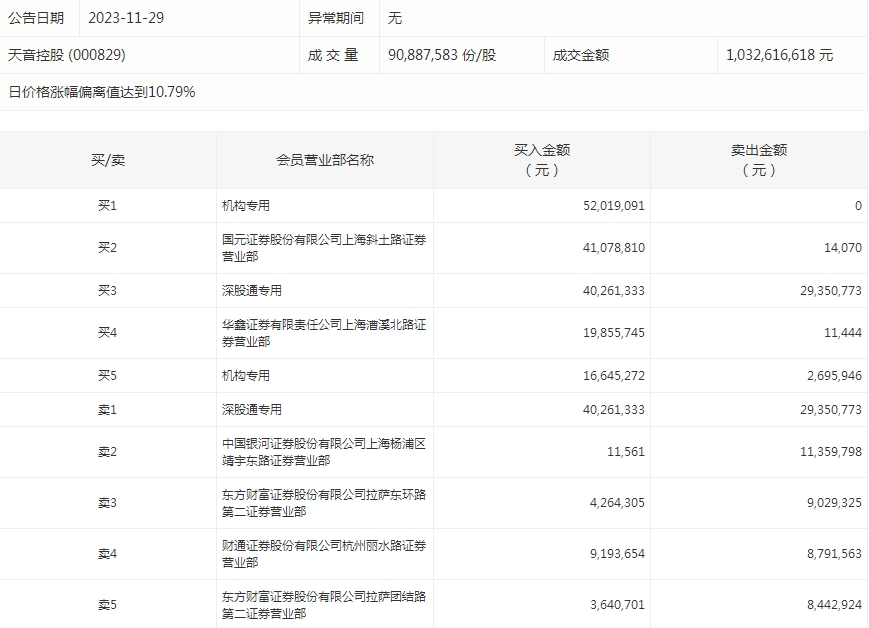
Task: Click turnover value 1,032,616,618 元
Action: [x=780, y=55]
